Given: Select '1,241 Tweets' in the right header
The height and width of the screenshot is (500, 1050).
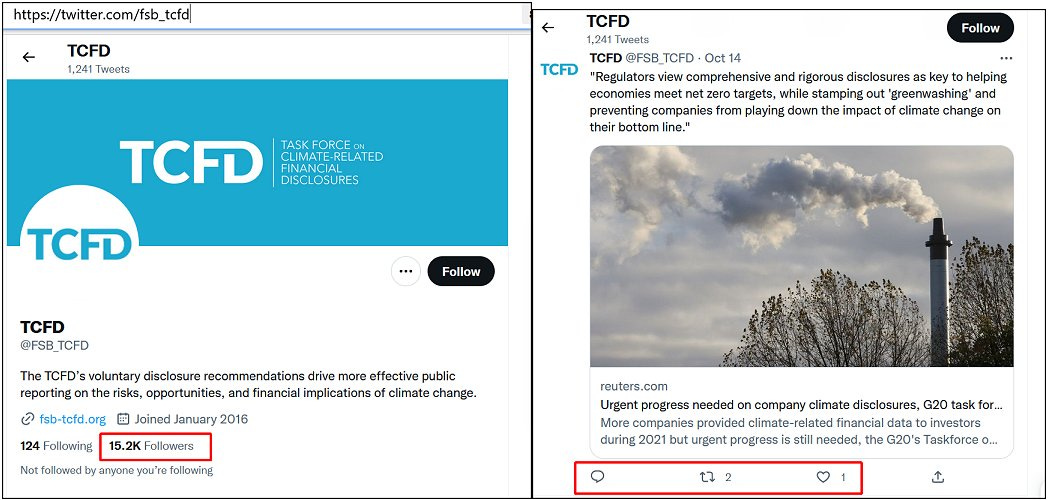Looking at the screenshot, I should tap(617, 39).
